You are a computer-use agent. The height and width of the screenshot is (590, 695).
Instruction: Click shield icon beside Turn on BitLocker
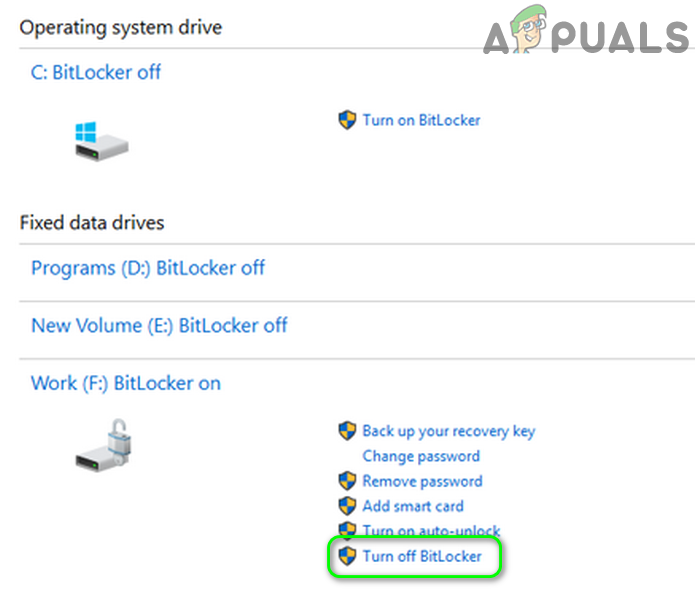click(347, 120)
